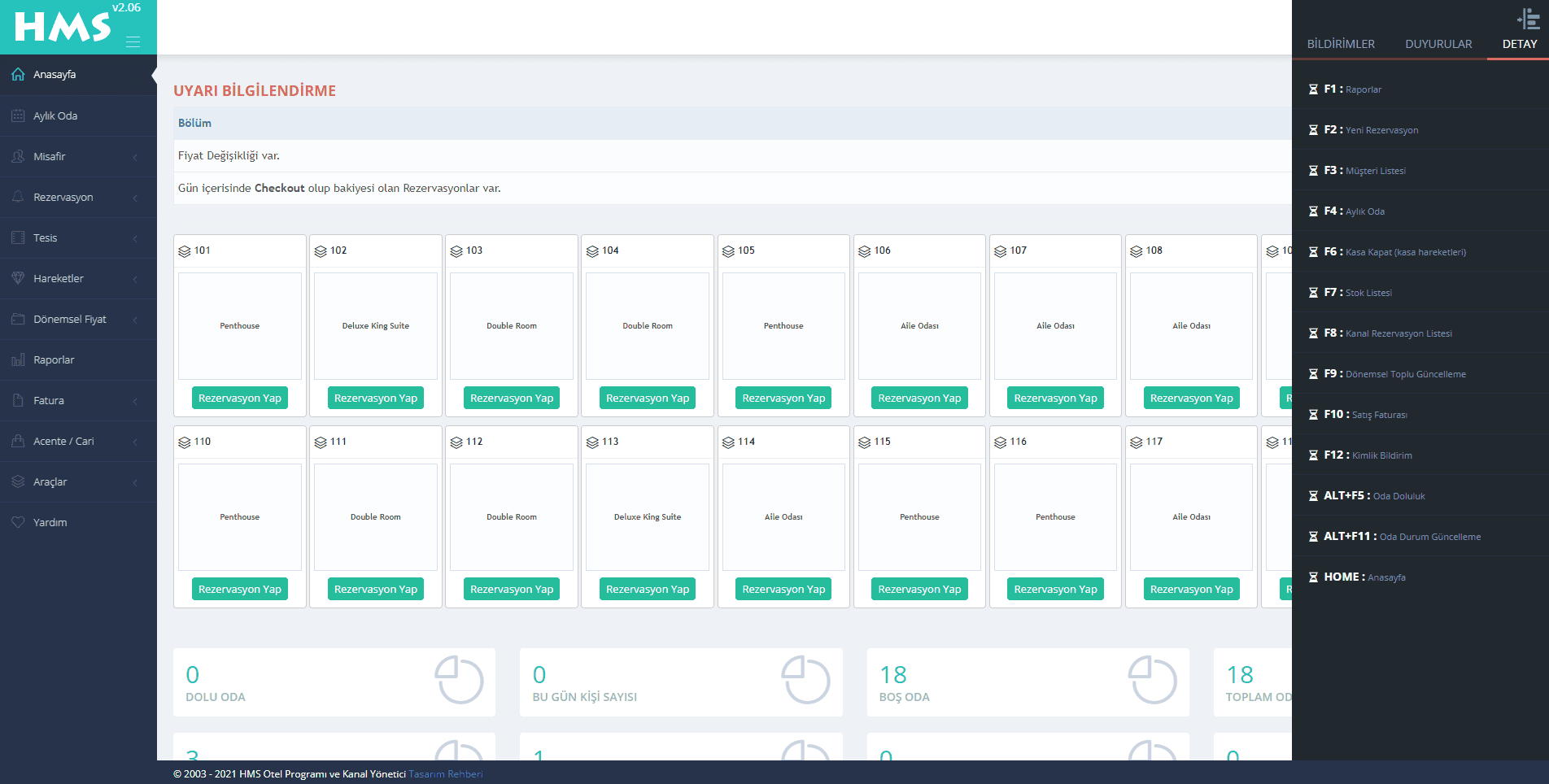The image size is (1549, 784).
Task: Open the Tasarım Rehberi footer link
Action: tap(446, 774)
